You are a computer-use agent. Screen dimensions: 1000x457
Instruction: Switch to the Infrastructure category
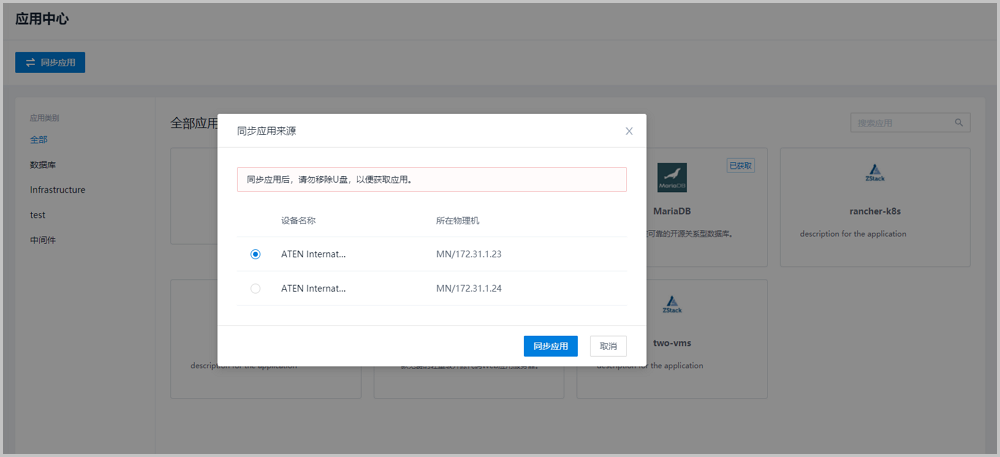(x=57, y=190)
